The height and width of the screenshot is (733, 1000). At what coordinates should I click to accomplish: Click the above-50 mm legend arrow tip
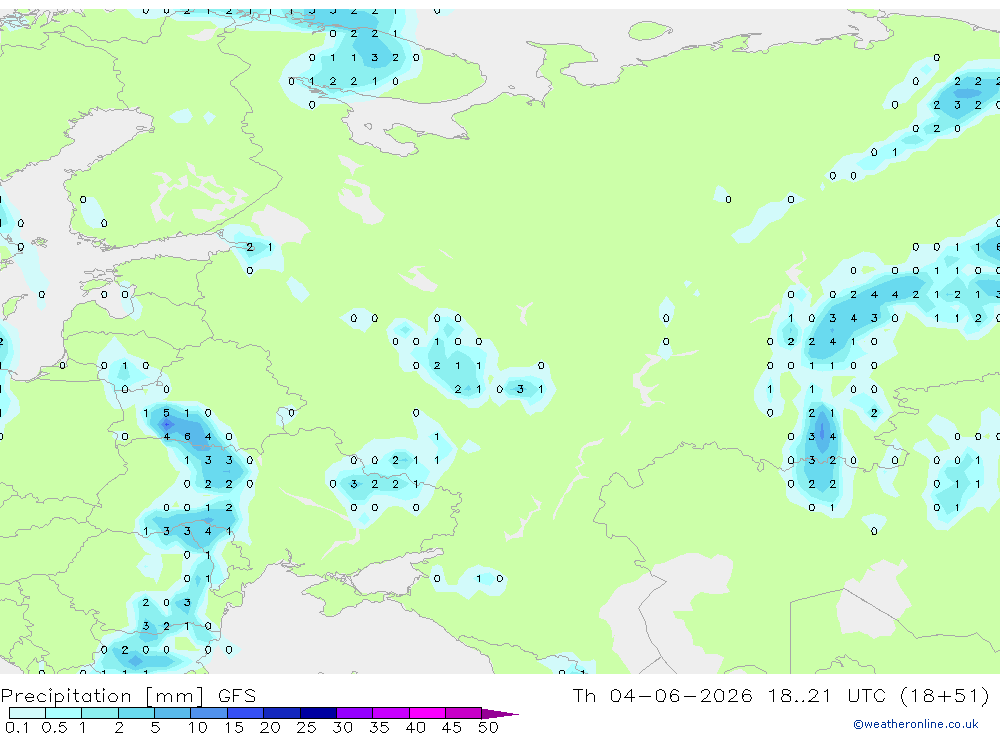499,714
